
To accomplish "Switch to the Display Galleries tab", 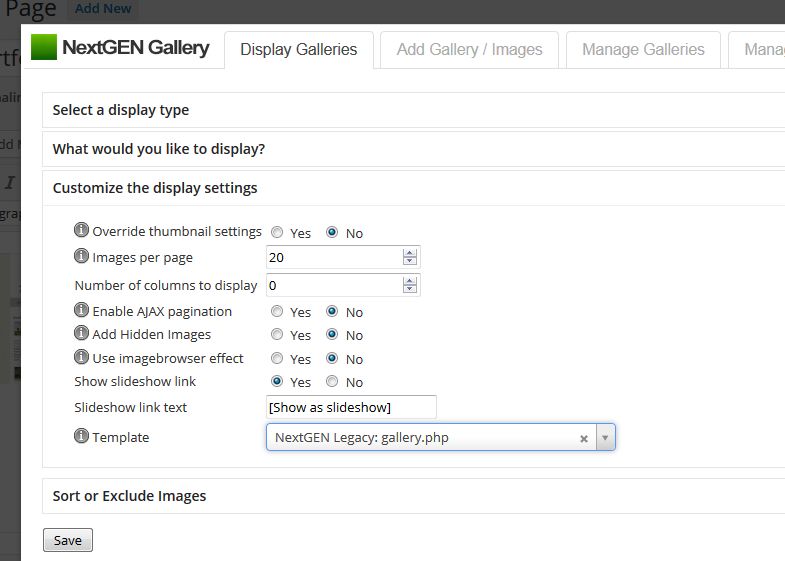I will (x=299, y=50).
